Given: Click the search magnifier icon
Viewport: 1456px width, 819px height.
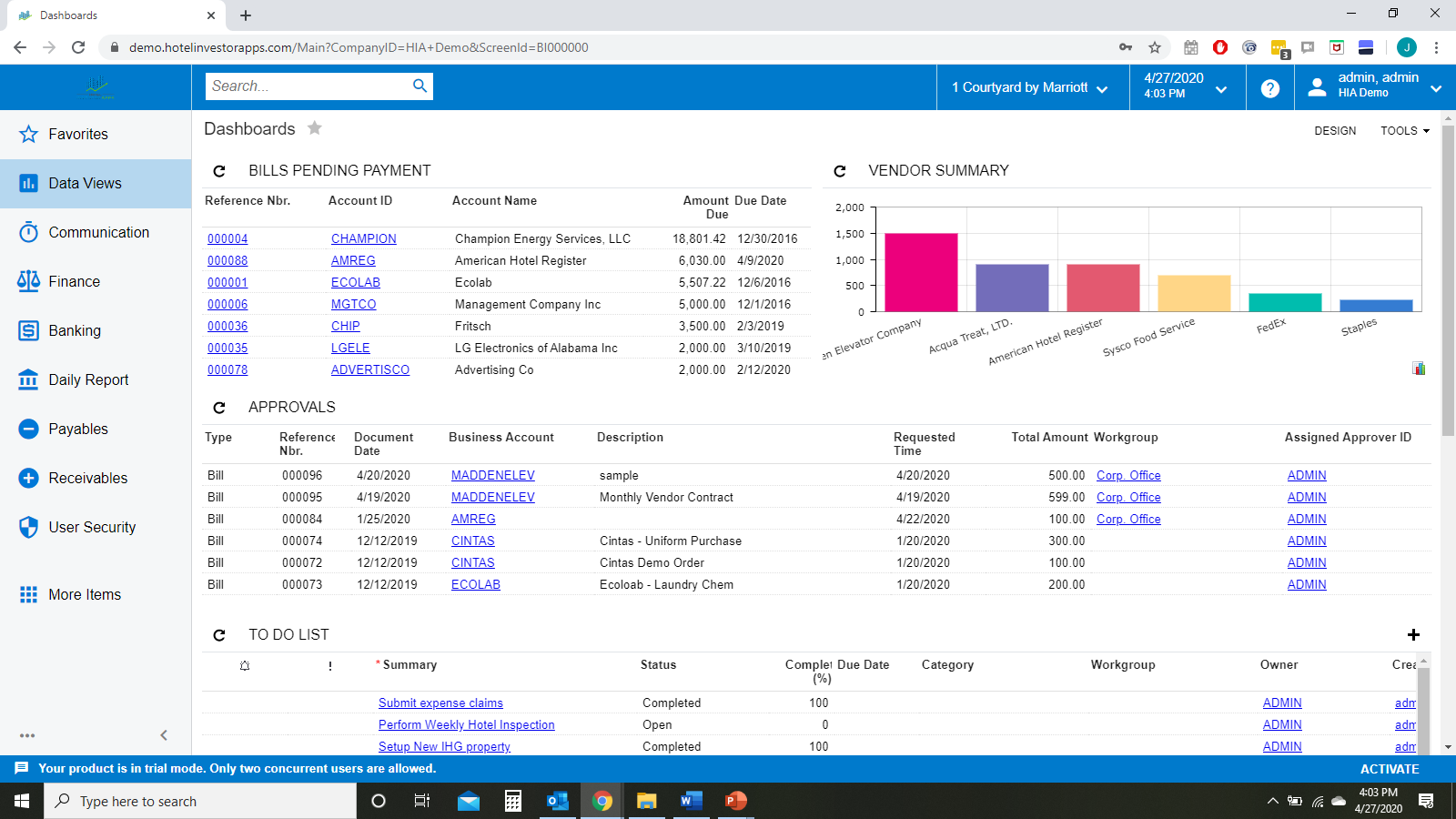Looking at the screenshot, I should [x=420, y=86].
